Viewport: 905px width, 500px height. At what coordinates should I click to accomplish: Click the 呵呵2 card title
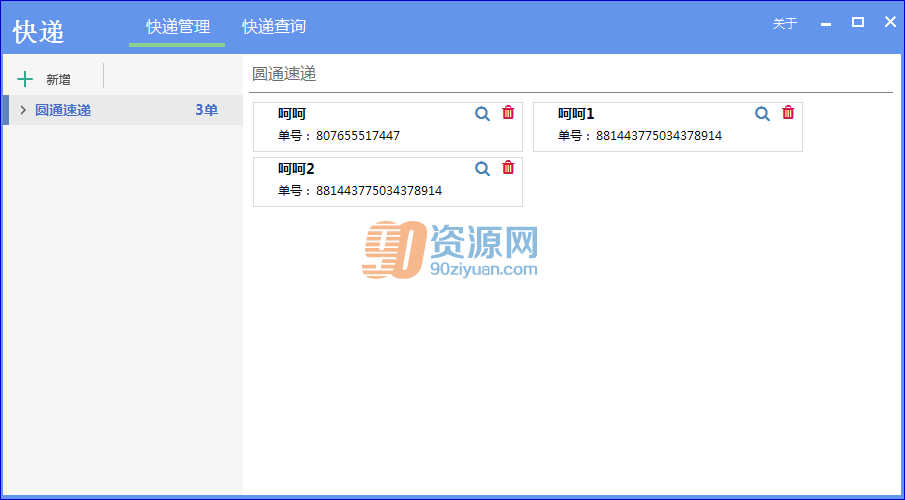[296, 169]
